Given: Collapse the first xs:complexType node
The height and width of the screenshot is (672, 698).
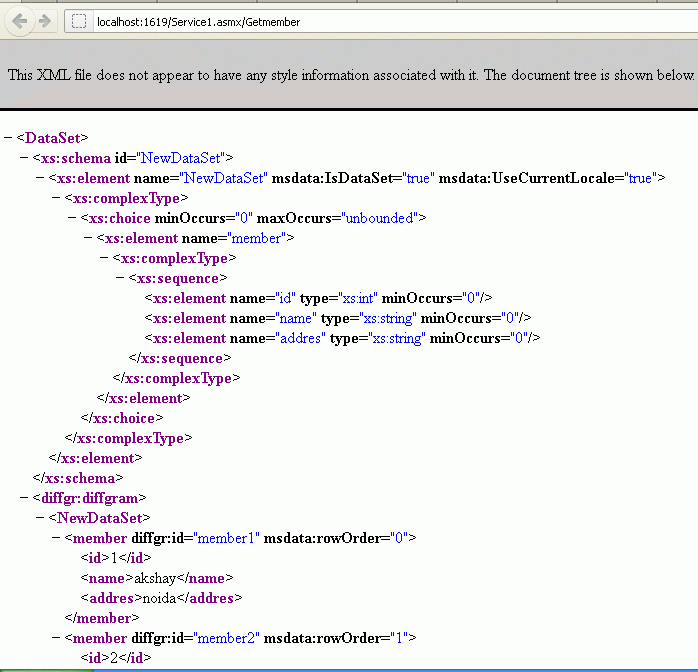Looking at the screenshot, I should (x=56, y=198).
